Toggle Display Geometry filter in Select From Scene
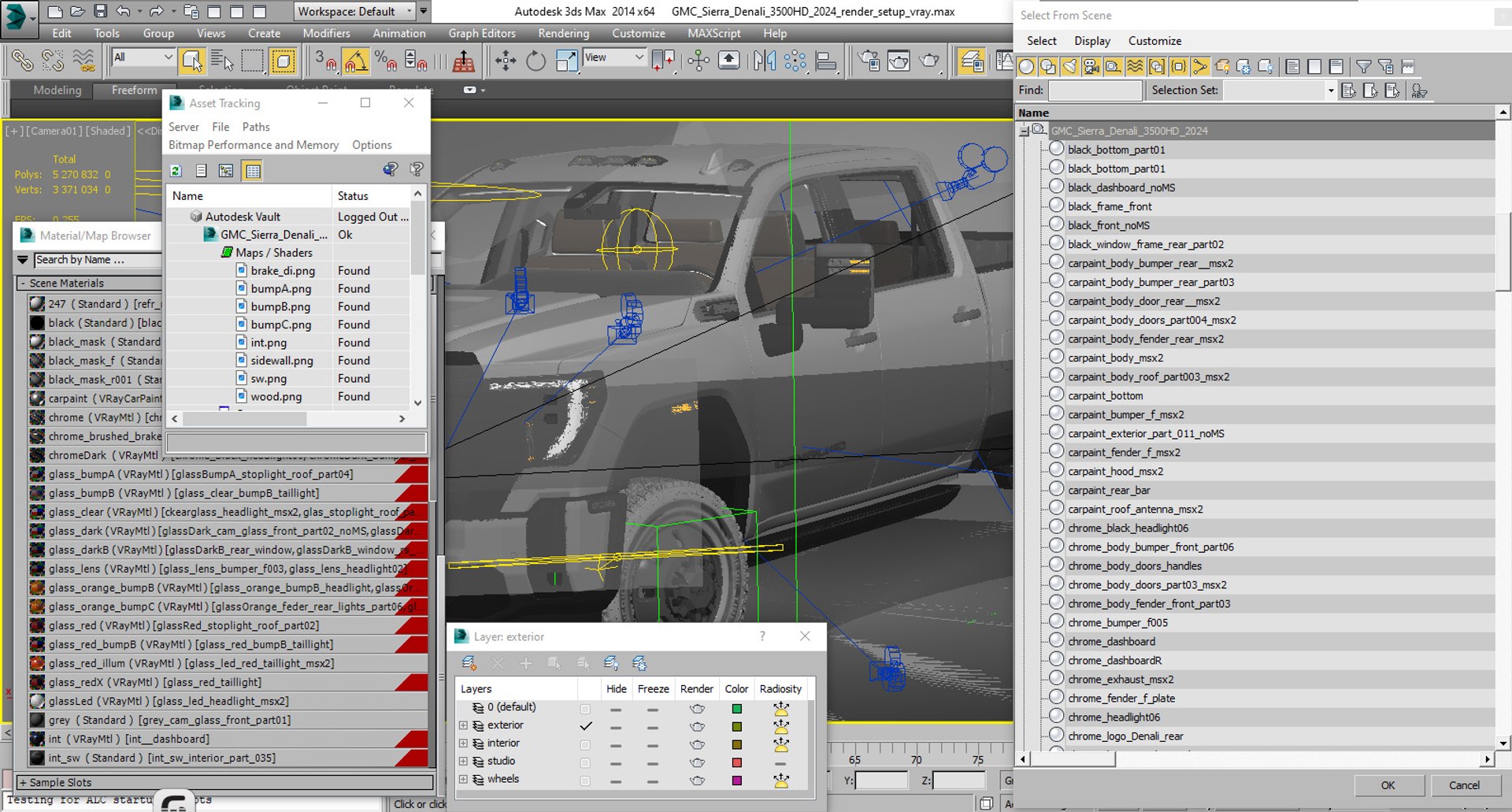1512x812 pixels. click(x=1026, y=67)
